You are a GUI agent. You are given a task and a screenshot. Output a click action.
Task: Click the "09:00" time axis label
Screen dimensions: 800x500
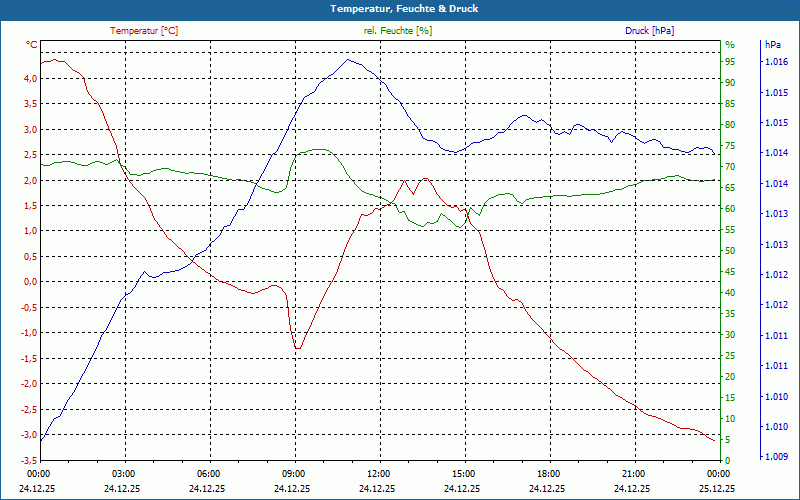pos(295,474)
